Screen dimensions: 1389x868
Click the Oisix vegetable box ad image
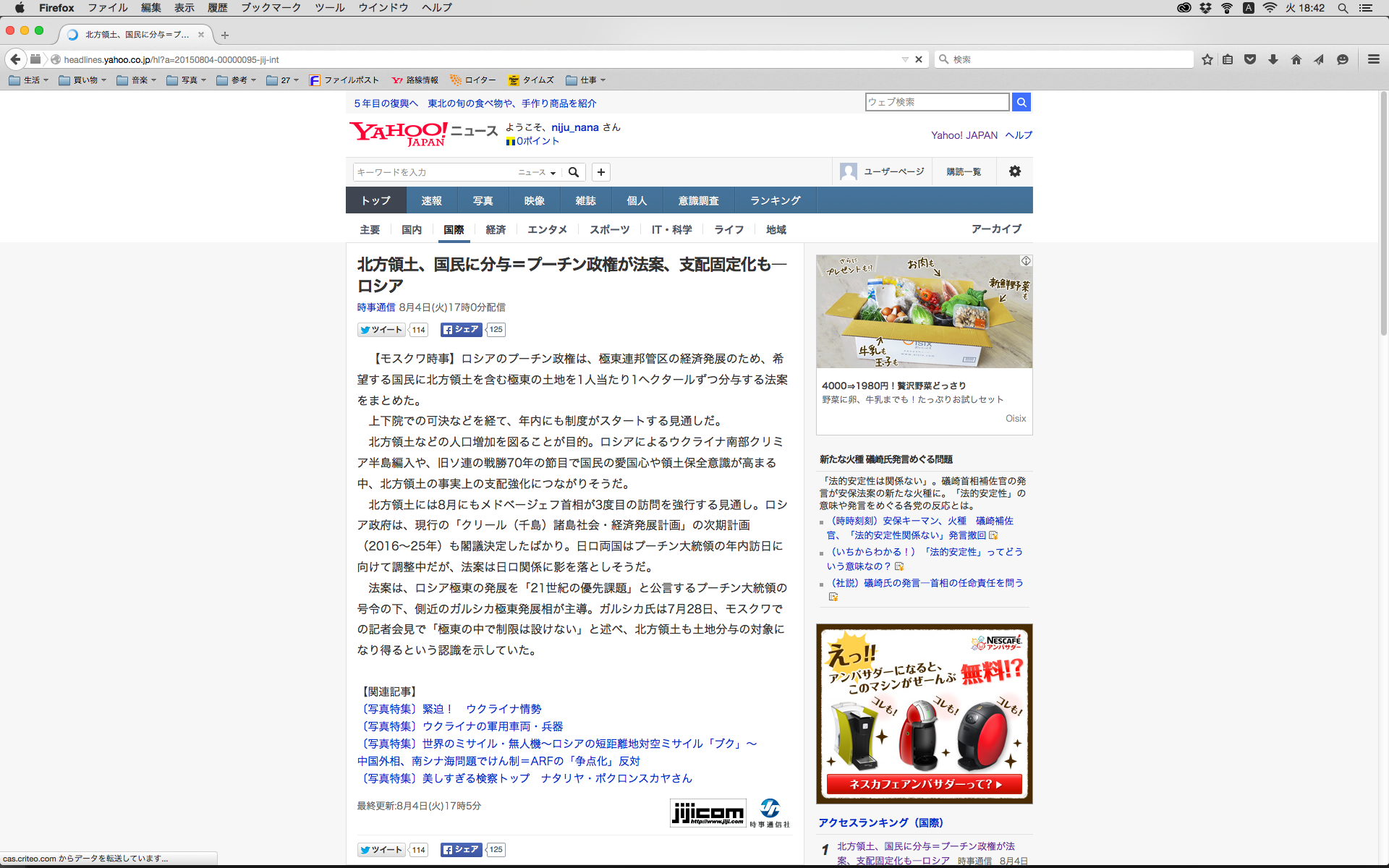[924, 311]
